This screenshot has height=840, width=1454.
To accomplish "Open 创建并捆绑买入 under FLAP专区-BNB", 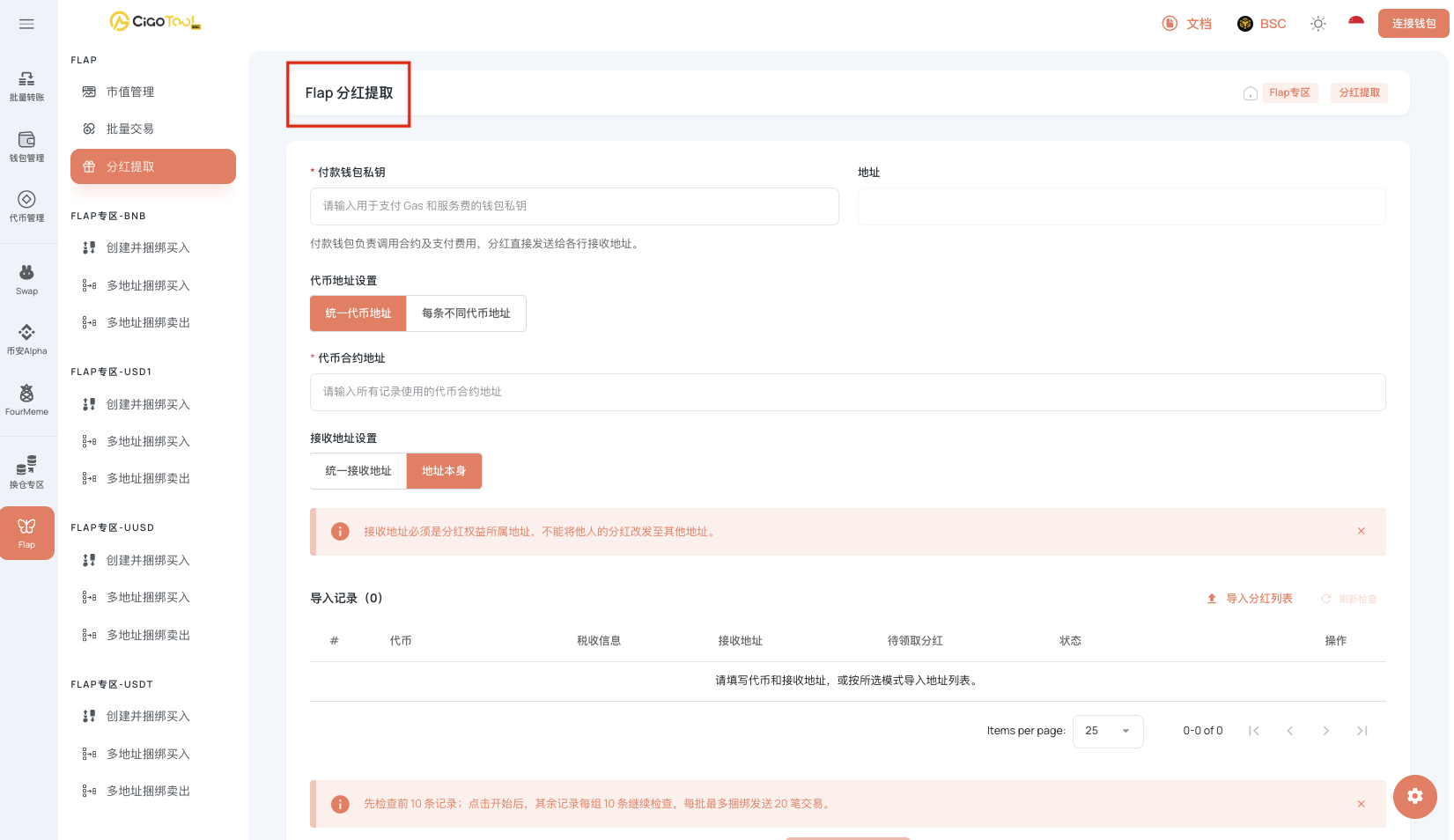I will point(153,247).
